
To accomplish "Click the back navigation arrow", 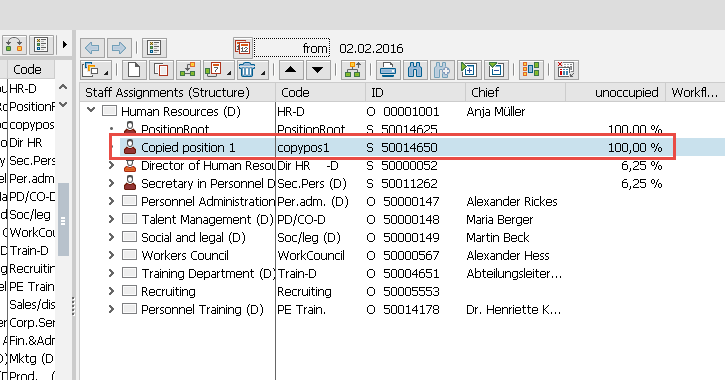I will tap(92, 48).
